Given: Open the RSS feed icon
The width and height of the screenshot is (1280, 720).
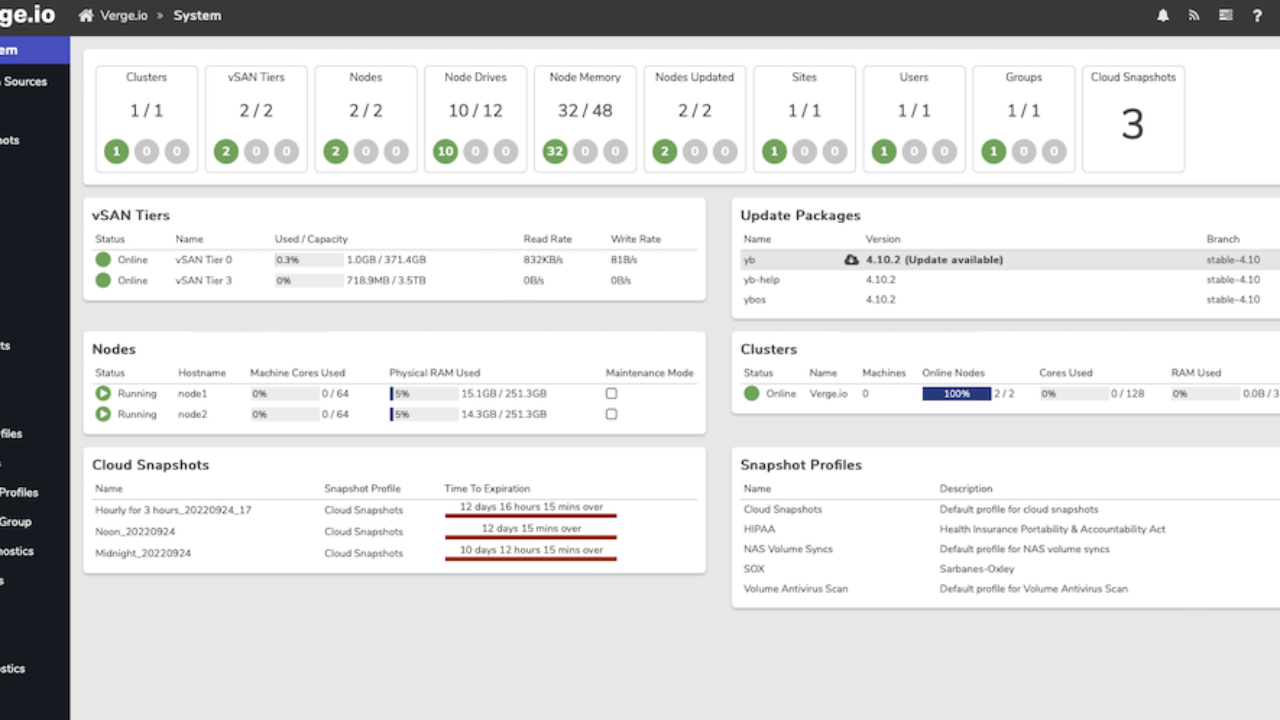Looking at the screenshot, I should 1194,15.
